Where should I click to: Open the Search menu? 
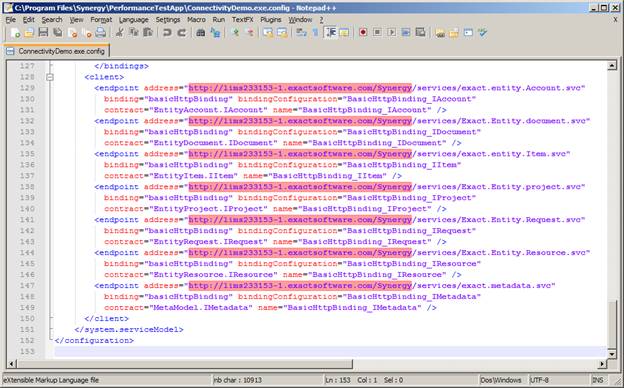click(52, 19)
